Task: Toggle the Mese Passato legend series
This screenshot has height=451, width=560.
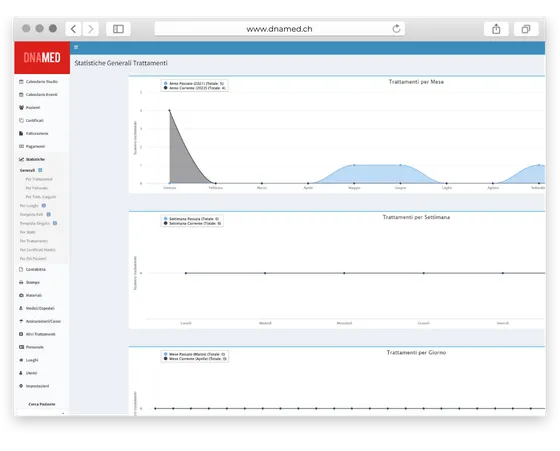Action: click(194, 354)
